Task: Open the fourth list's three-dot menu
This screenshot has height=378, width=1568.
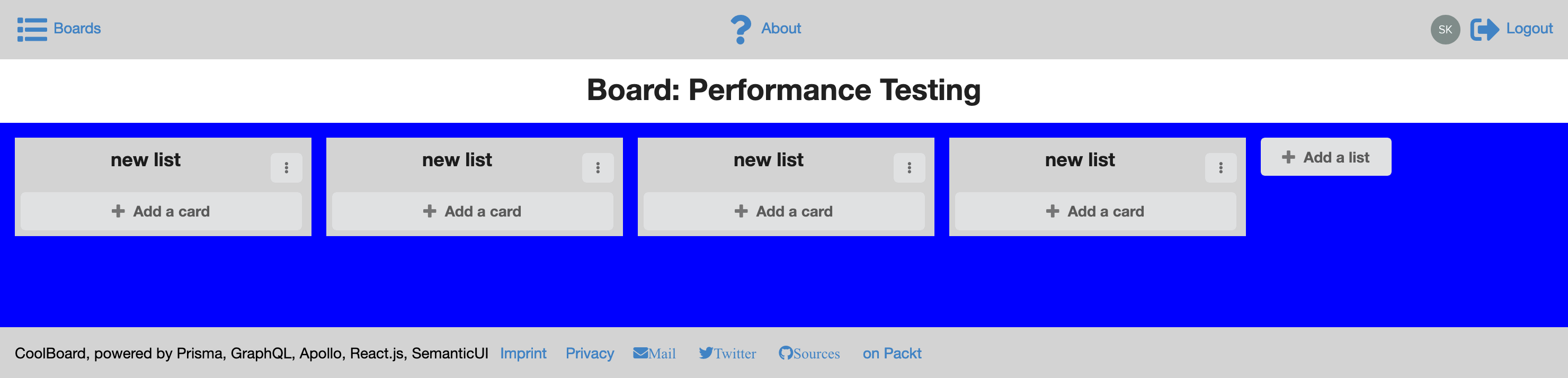Action: click(1220, 167)
